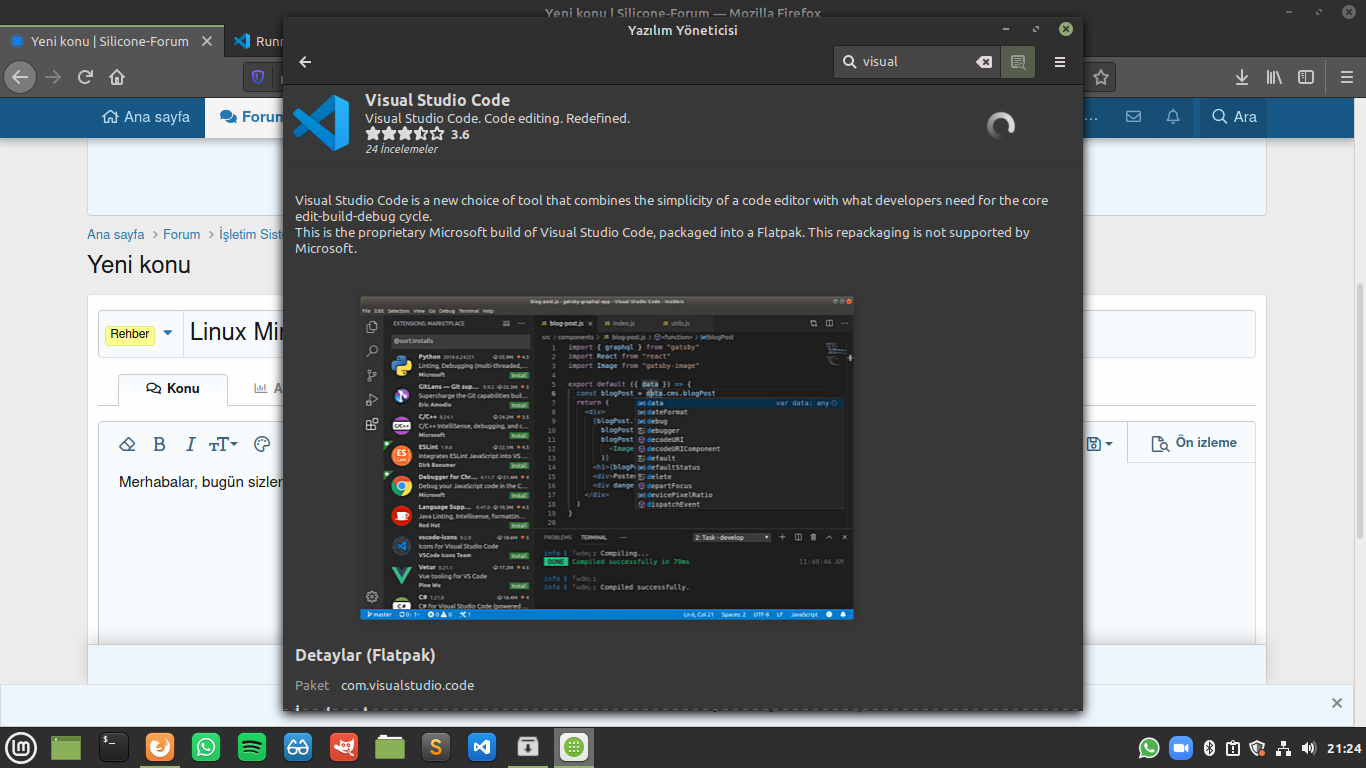
Task: Click the eraser remove-formatting icon in the editor
Action: (127, 444)
